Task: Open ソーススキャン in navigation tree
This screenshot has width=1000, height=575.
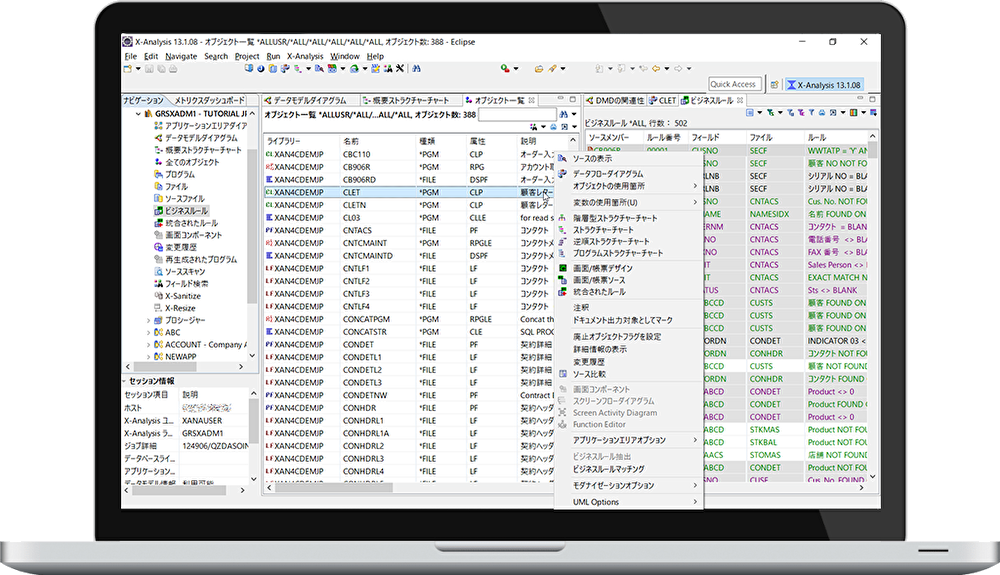Action: pos(180,272)
